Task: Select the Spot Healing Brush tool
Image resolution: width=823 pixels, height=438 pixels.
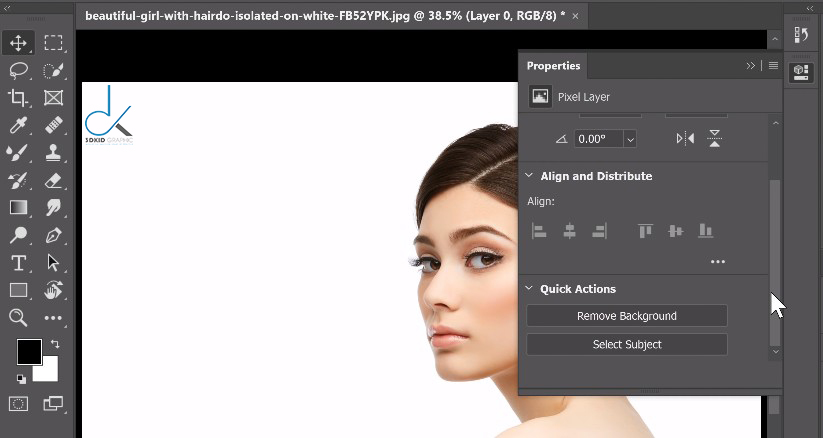Action: pyautogui.click(x=53, y=125)
